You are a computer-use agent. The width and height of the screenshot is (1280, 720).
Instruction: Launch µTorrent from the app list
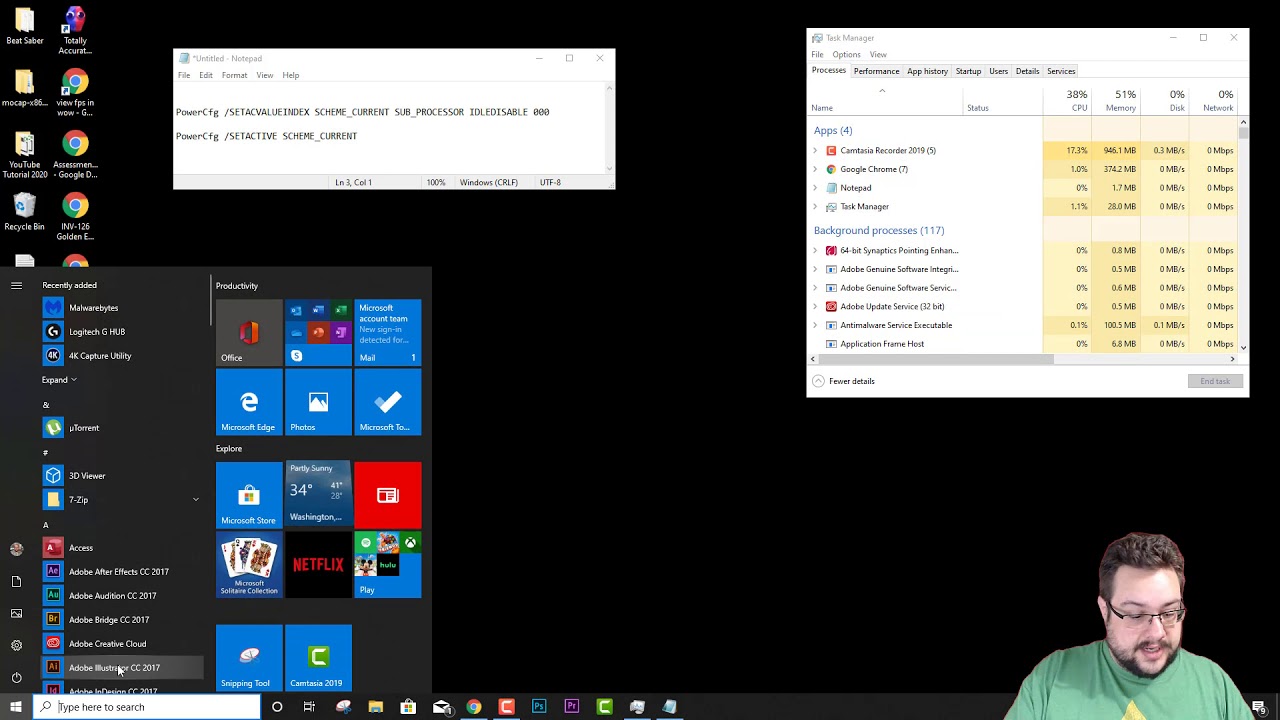tap(122, 428)
